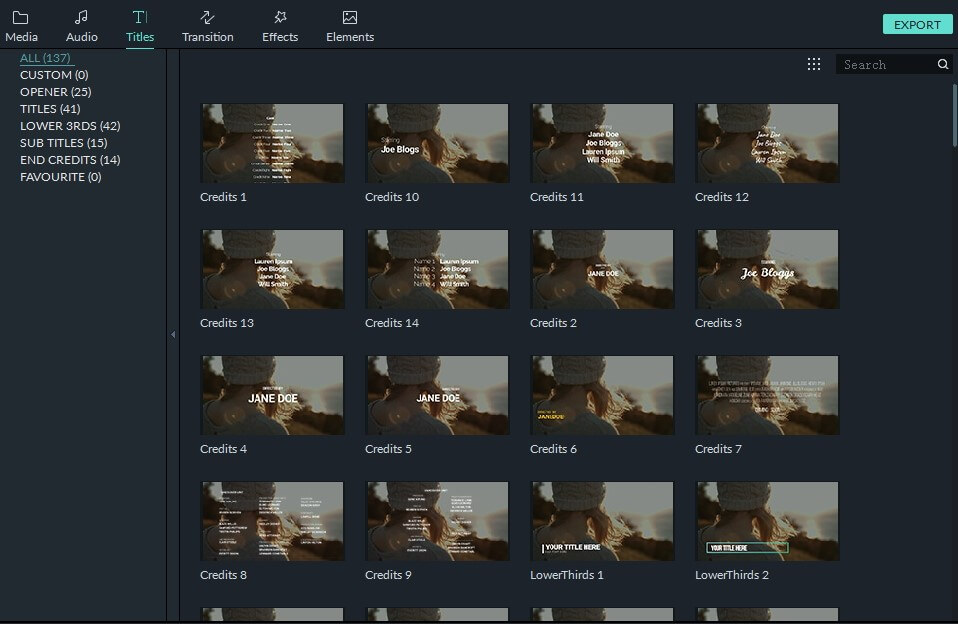Open the Effects tab wand icon
Viewport: 958px width, 624px height.
point(280,17)
